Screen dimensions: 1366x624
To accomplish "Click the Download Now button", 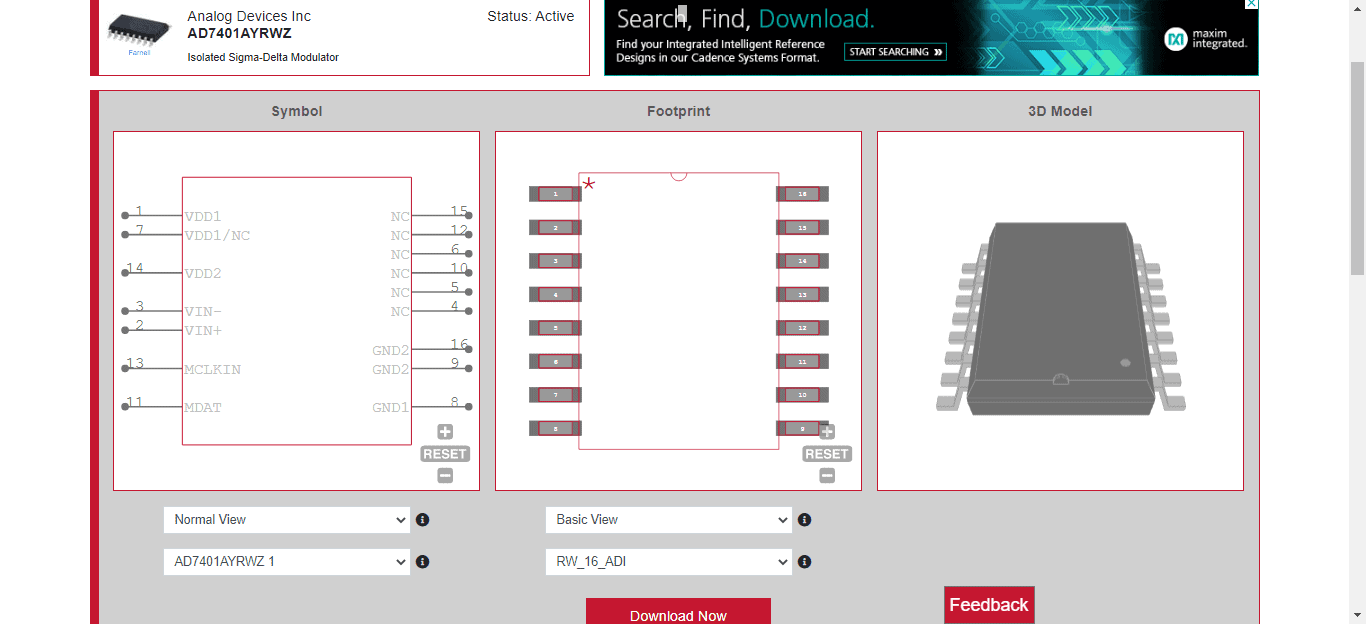I will 678,612.
